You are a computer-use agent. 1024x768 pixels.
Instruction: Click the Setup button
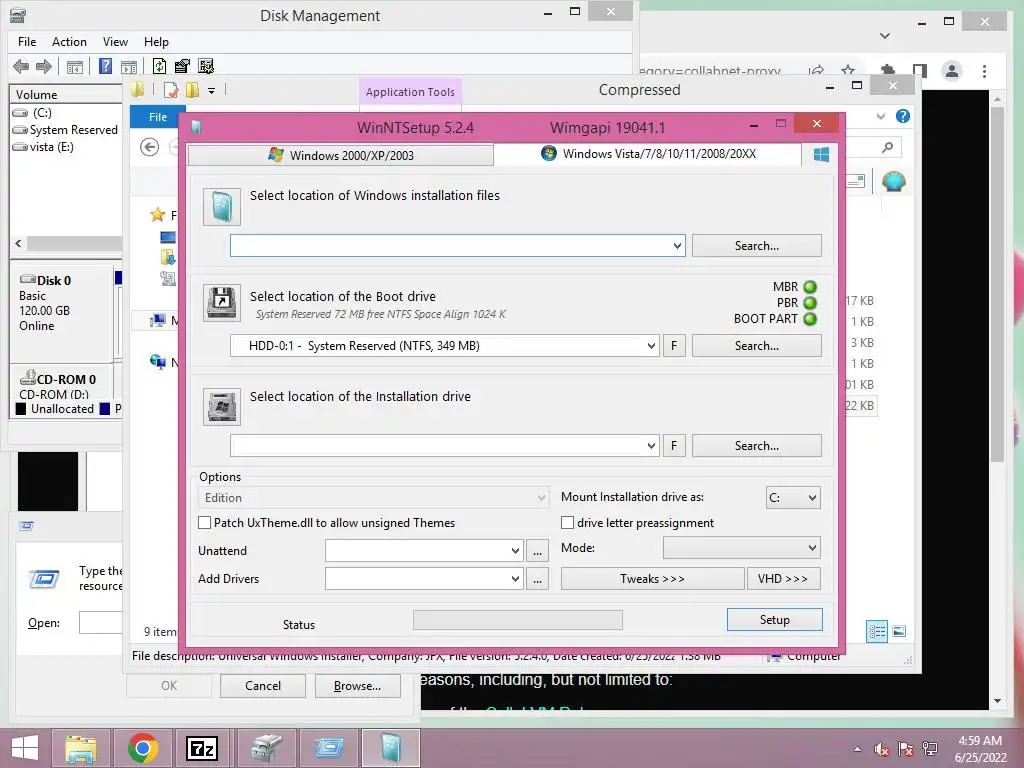[x=775, y=620]
